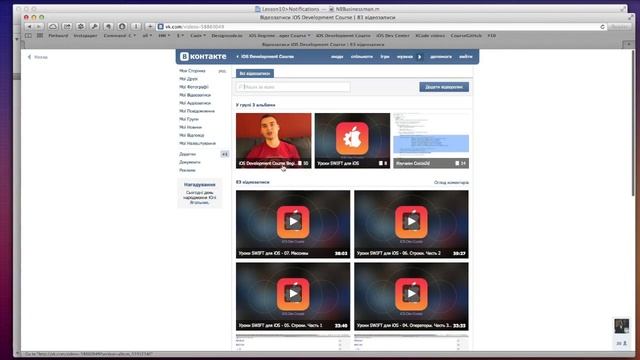Open the XCode videos bookmark
Image resolution: width=640 pixels, height=360 pixels.
coord(430,36)
